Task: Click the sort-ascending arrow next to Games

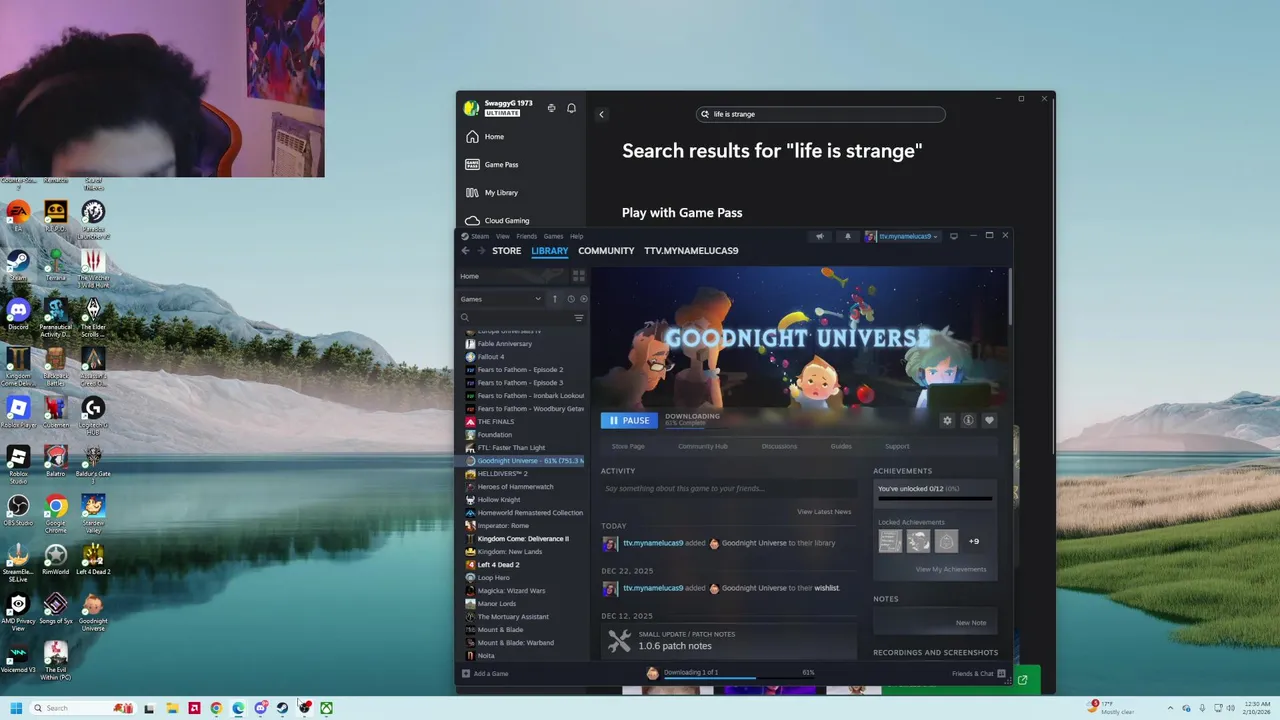Action: pos(555,299)
